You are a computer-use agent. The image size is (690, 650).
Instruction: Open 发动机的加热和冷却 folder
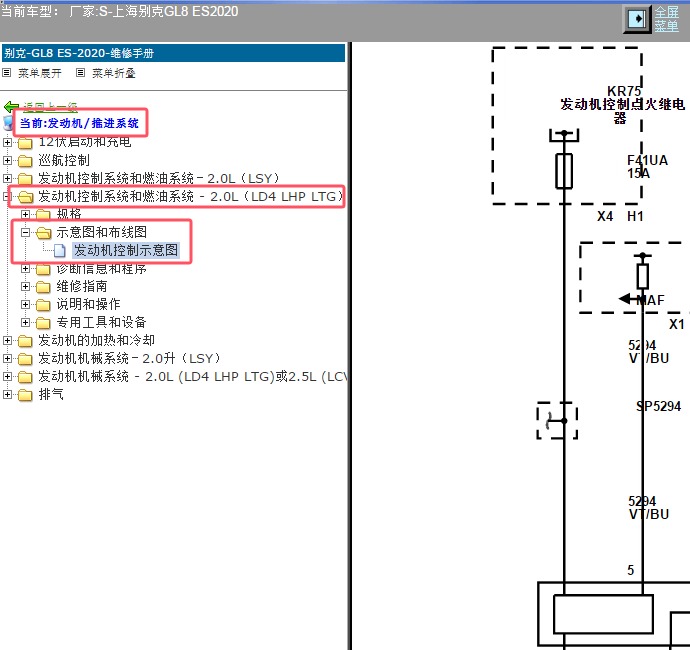96,340
